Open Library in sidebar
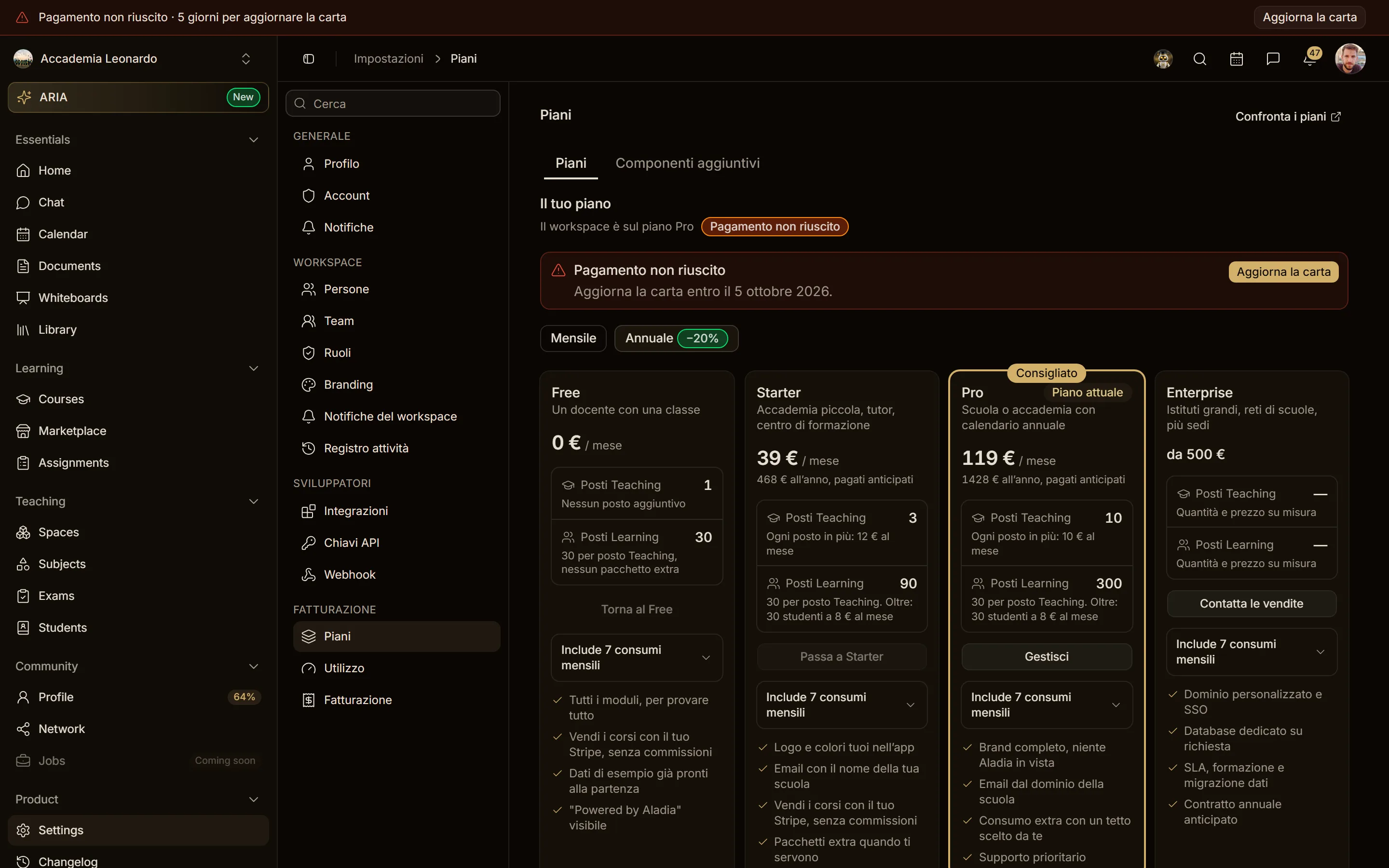The height and width of the screenshot is (868, 1389). [x=138, y=329]
